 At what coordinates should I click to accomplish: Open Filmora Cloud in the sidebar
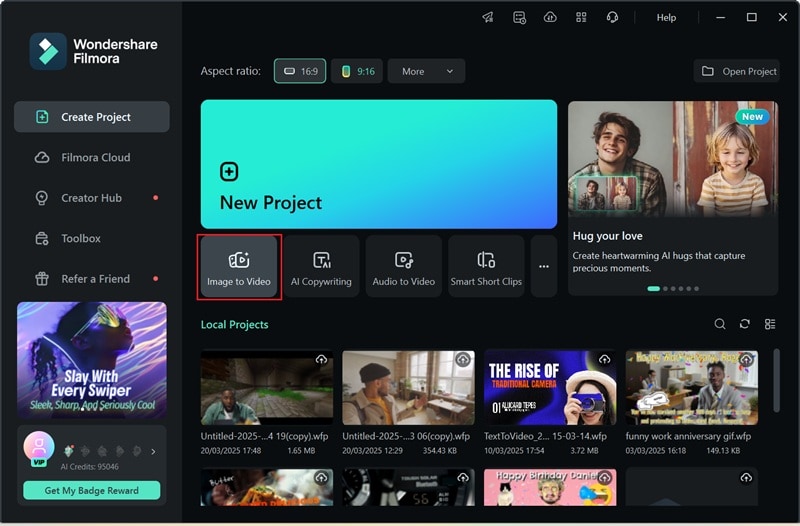tap(92, 157)
